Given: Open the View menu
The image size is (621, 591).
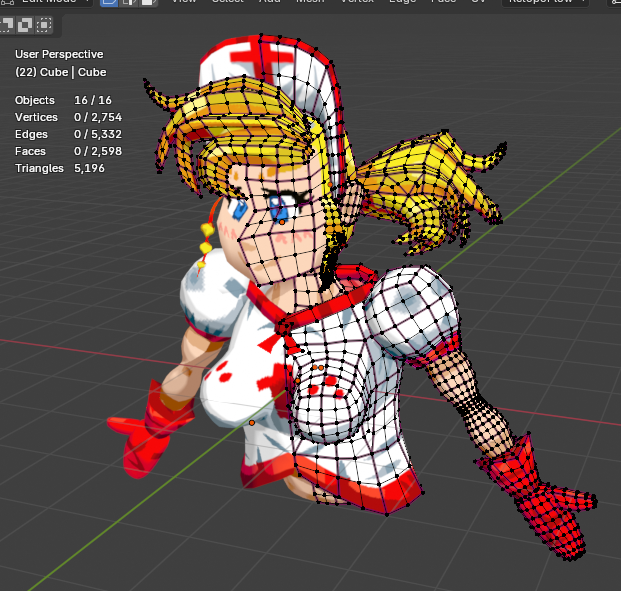Looking at the screenshot, I should [x=184, y=2].
